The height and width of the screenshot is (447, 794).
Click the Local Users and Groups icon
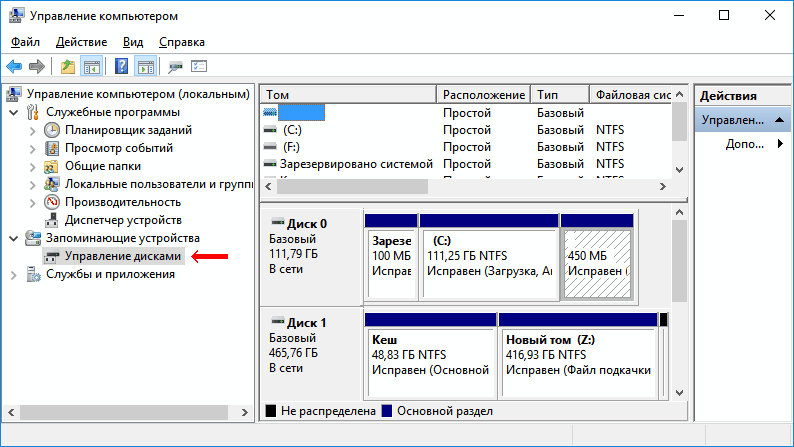(51, 184)
